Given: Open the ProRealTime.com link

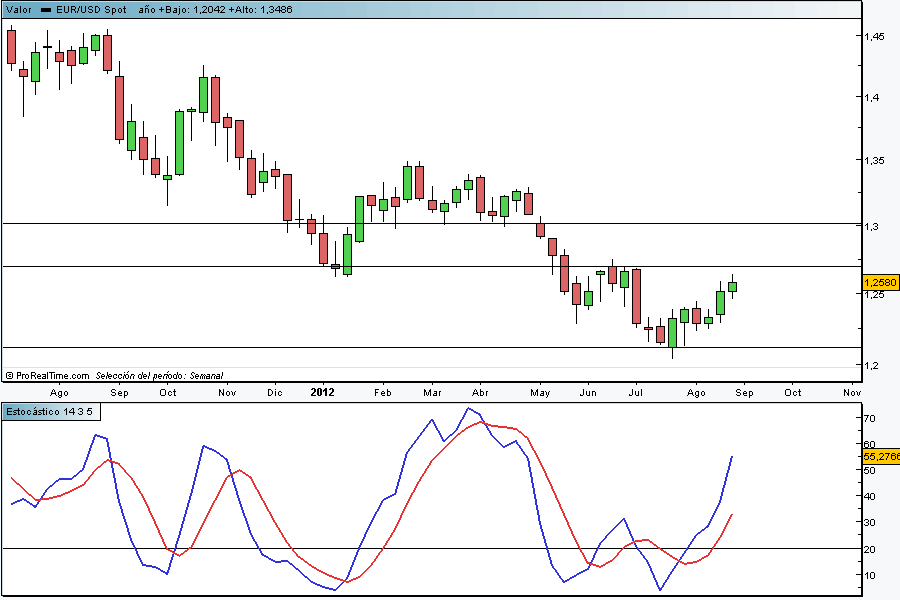Looking at the screenshot, I should (52, 375).
